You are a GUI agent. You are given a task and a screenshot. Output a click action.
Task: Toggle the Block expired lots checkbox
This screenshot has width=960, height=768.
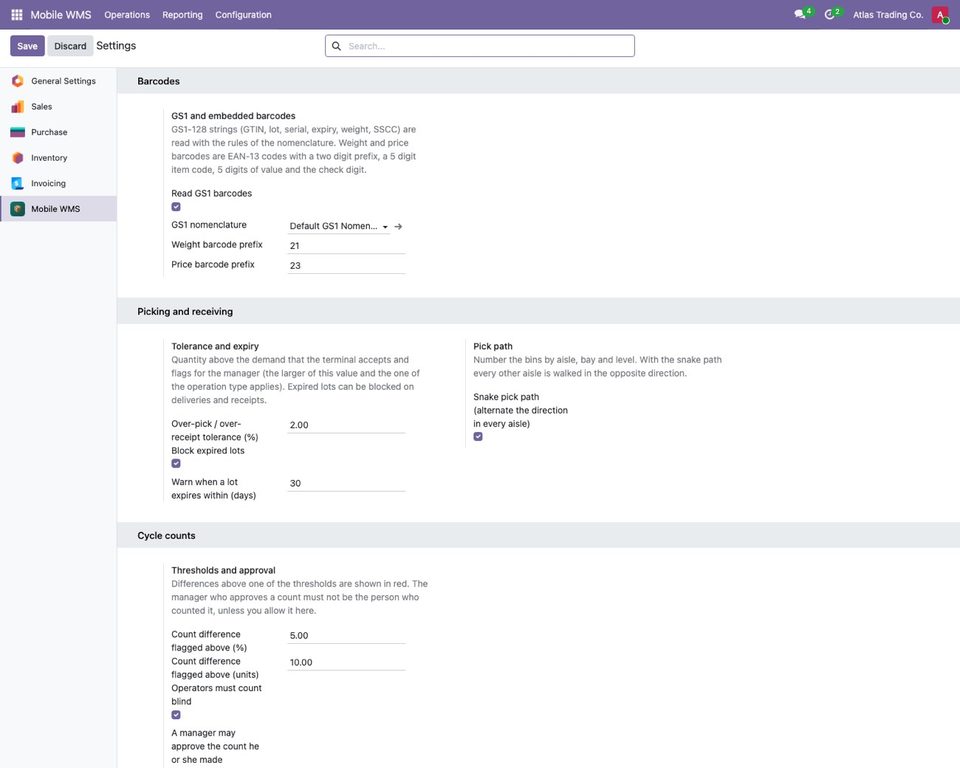176,464
